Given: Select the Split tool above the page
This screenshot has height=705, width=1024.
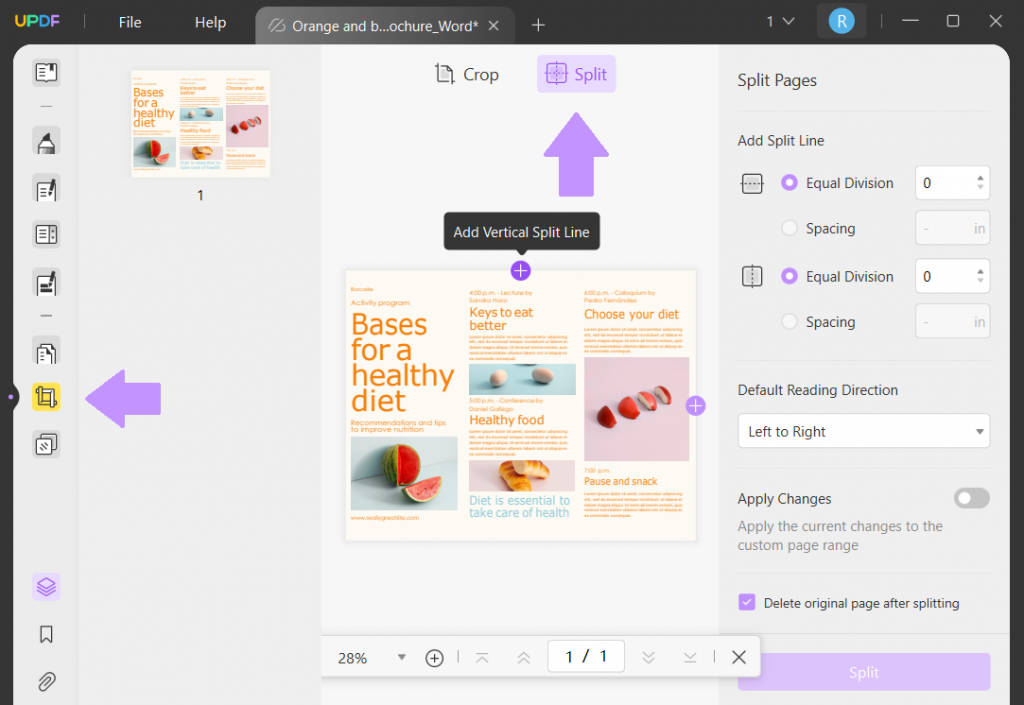Looking at the screenshot, I should point(576,74).
